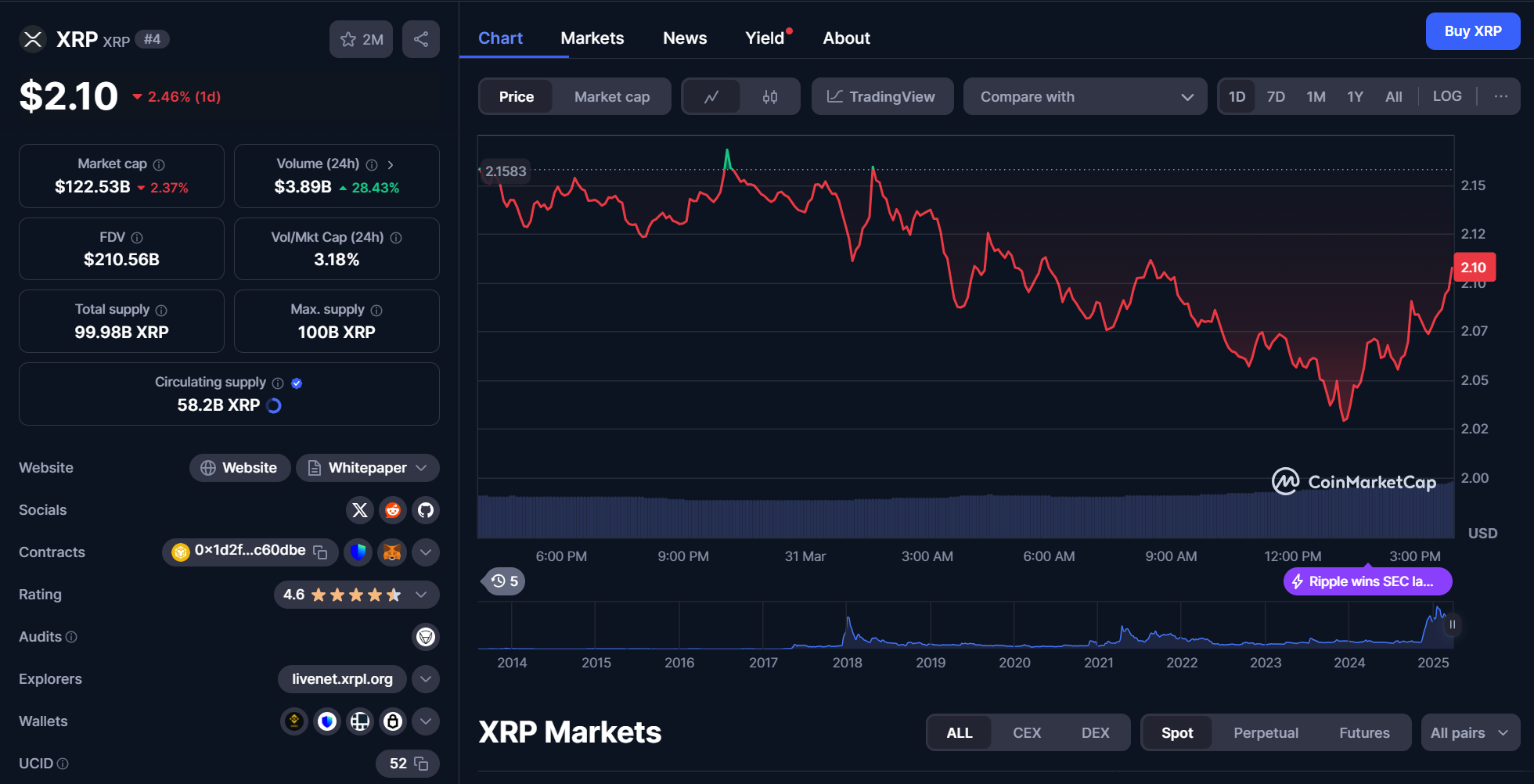The image size is (1534, 784).
Task: Set chart range to 1Y
Action: [x=1355, y=97]
